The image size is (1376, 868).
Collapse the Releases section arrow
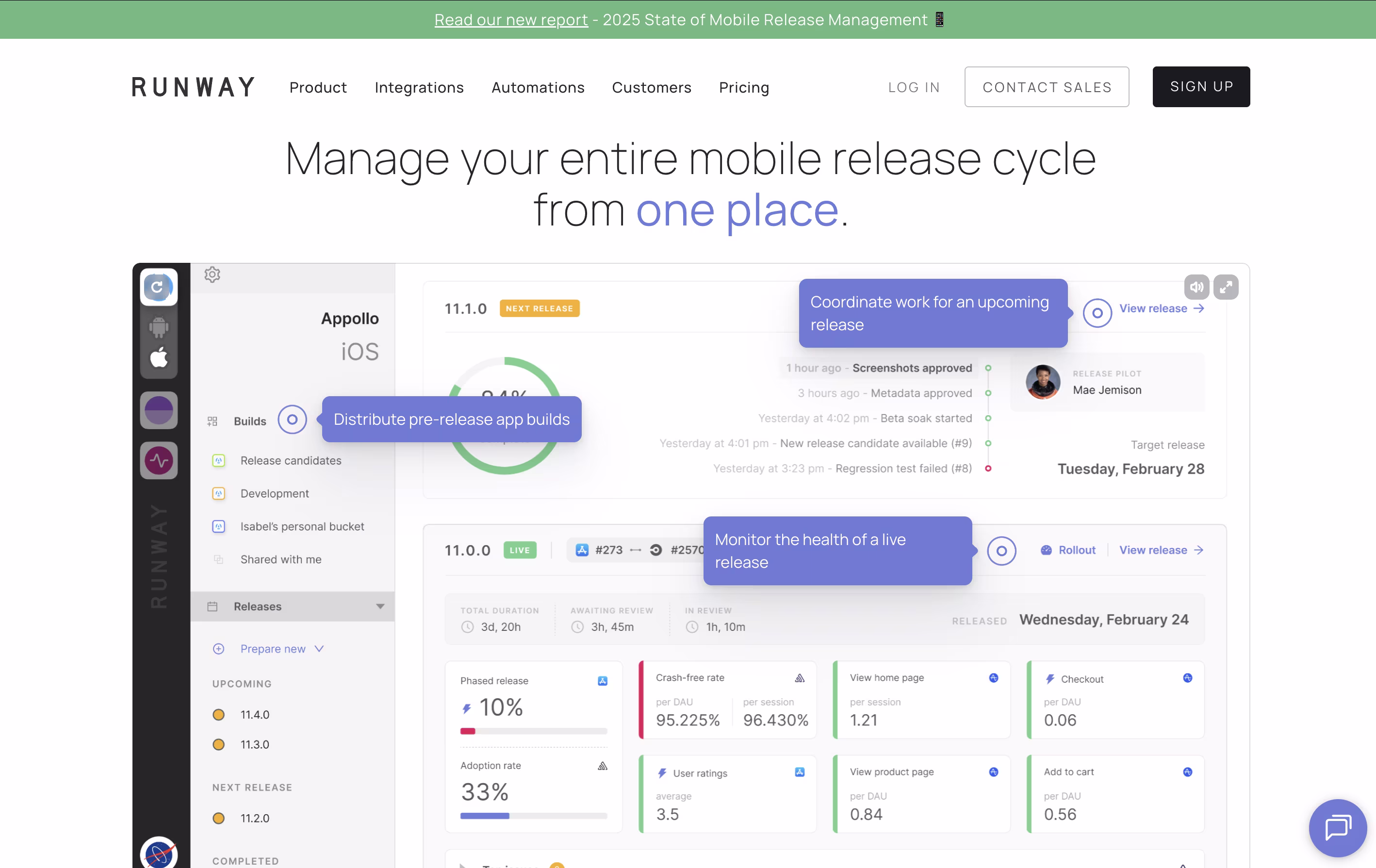380,607
